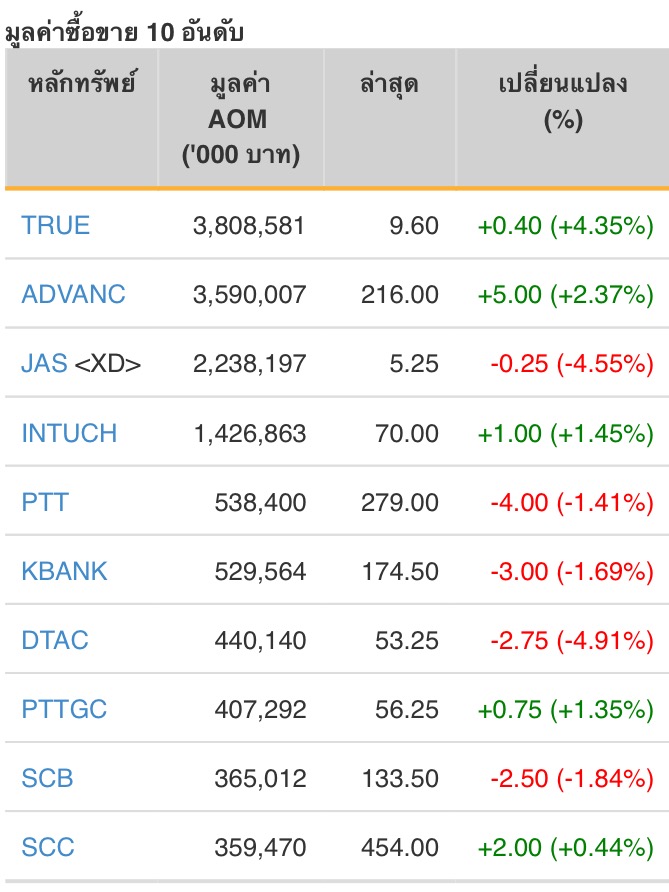This screenshot has height=892, width=669.
Task: Click the เปลี่ยนแปลง (%) column header
Action: [x=562, y=101]
